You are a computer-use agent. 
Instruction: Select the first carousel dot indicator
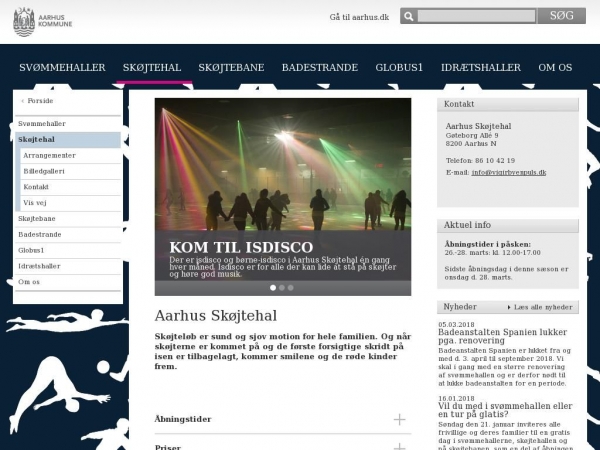[x=273, y=287]
